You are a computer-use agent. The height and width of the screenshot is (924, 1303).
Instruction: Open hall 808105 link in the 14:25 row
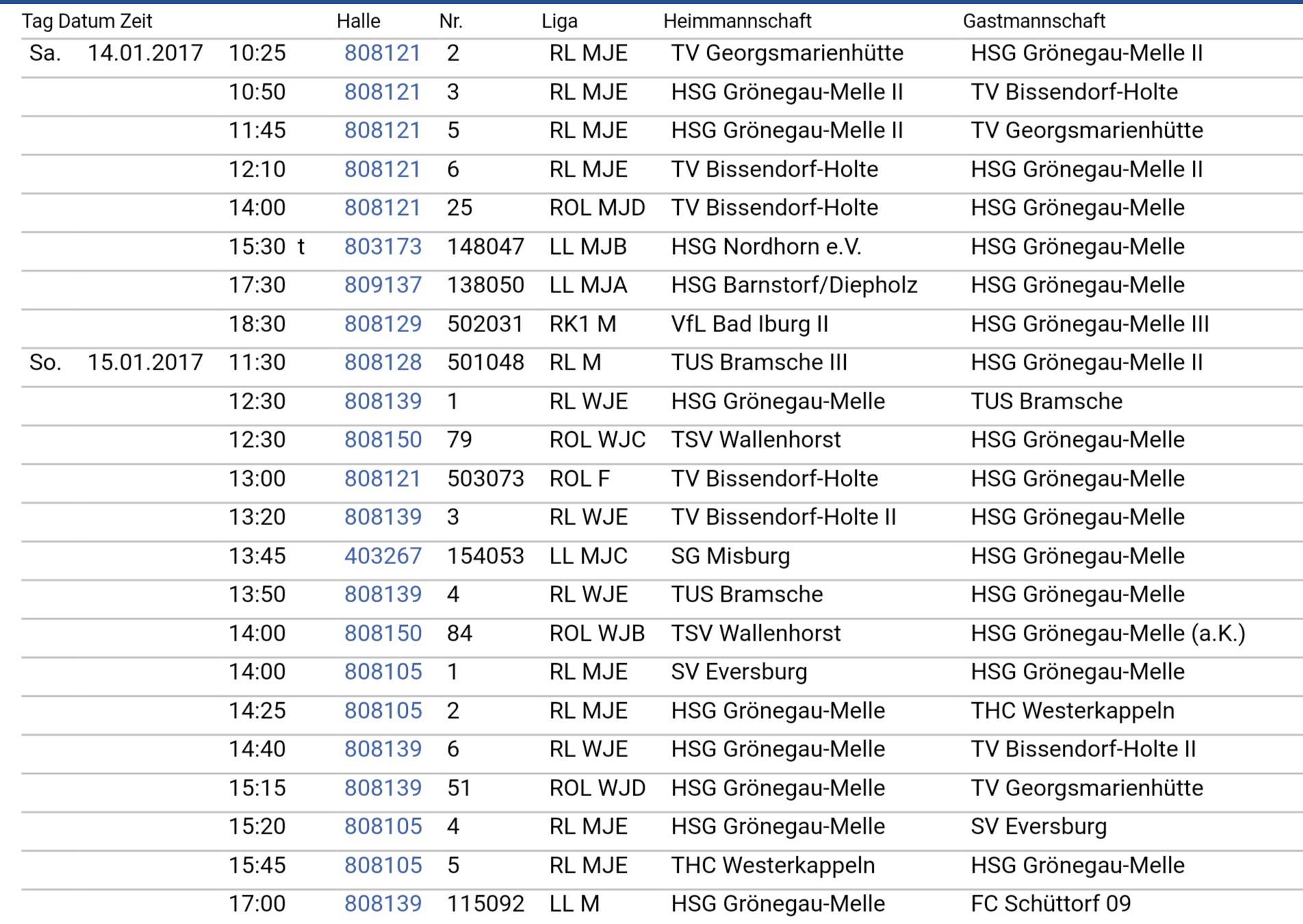[x=383, y=710]
